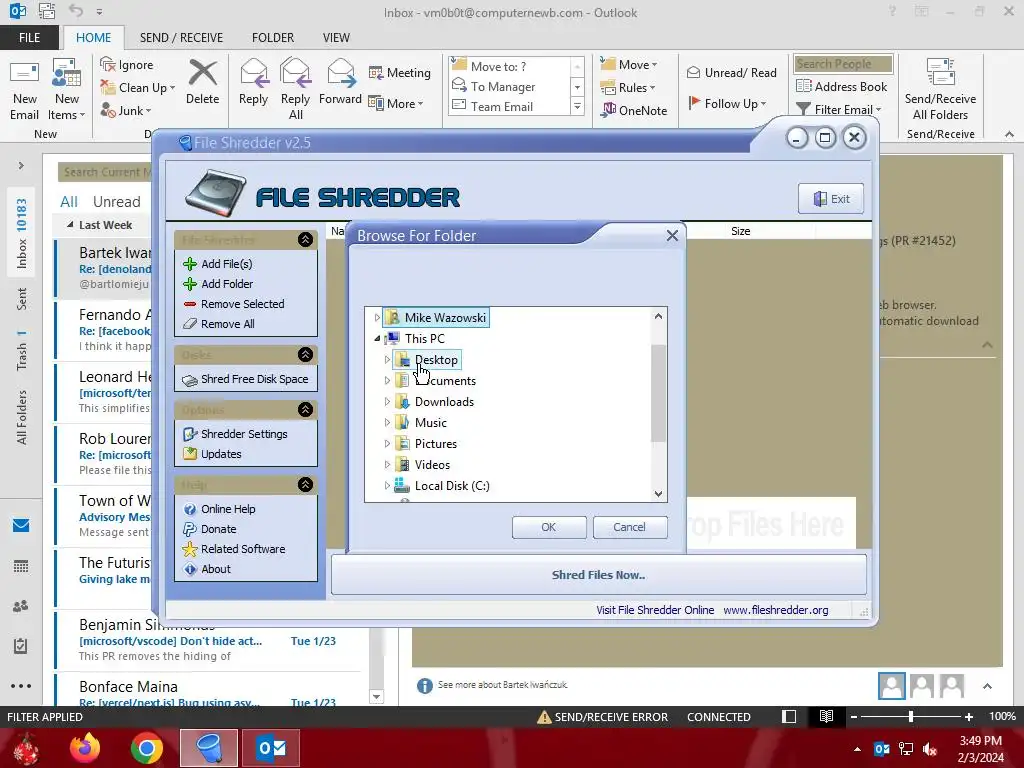Click Exit button in File Shredder
Image resolution: width=1024 pixels, height=768 pixels.
pyautogui.click(x=831, y=199)
